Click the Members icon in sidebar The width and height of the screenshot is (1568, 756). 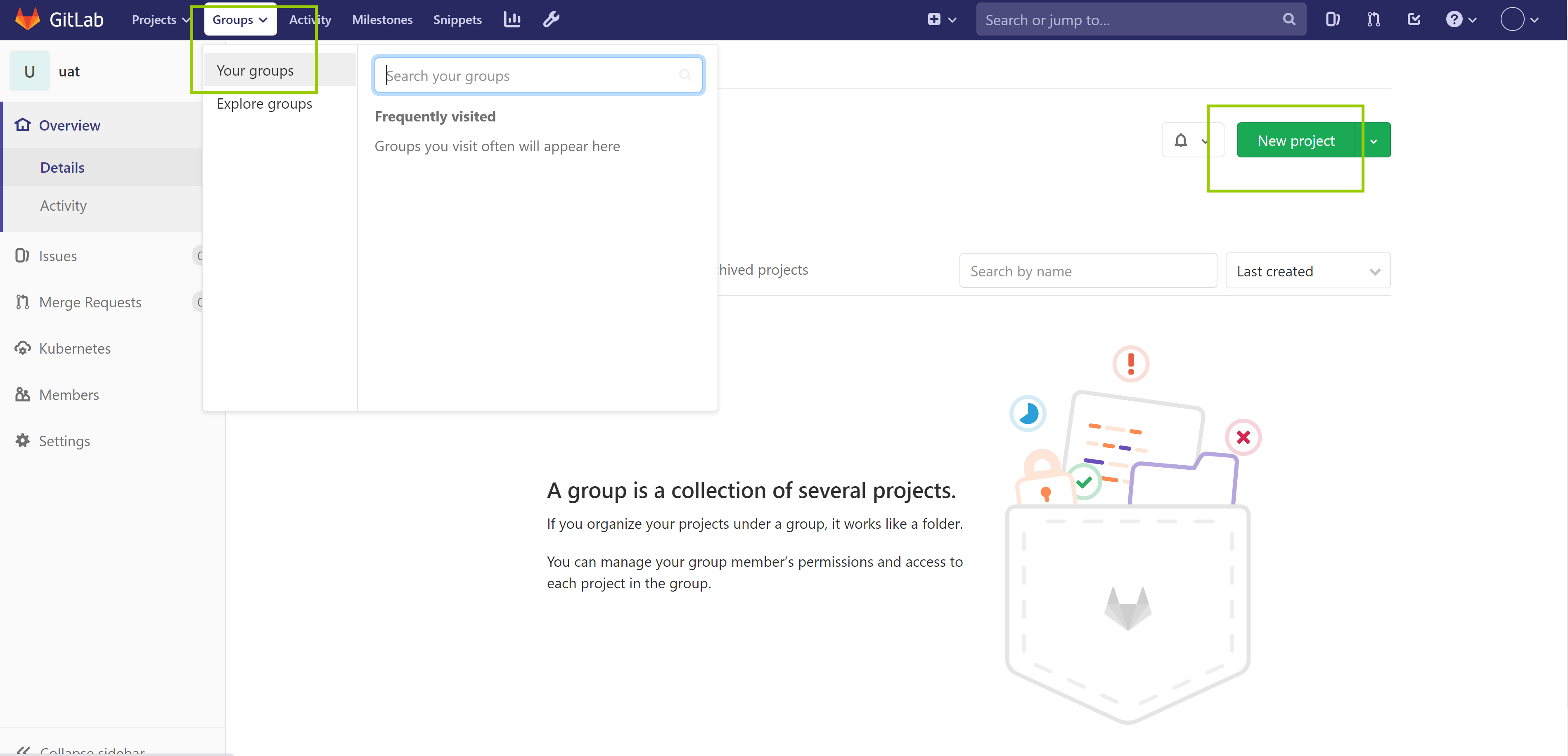(23, 394)
